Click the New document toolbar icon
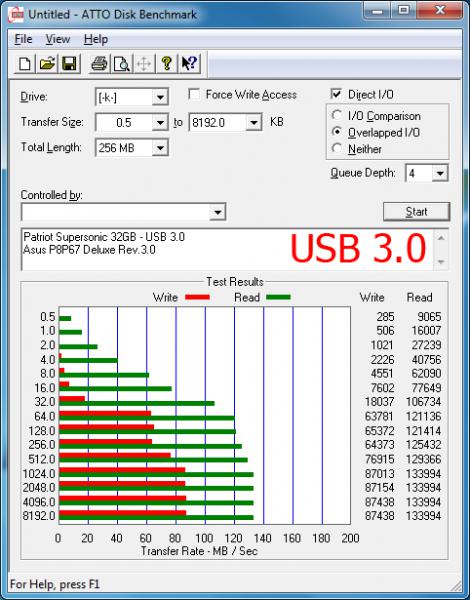The width and height of the screenshot is (470, 600). (25, 64)
